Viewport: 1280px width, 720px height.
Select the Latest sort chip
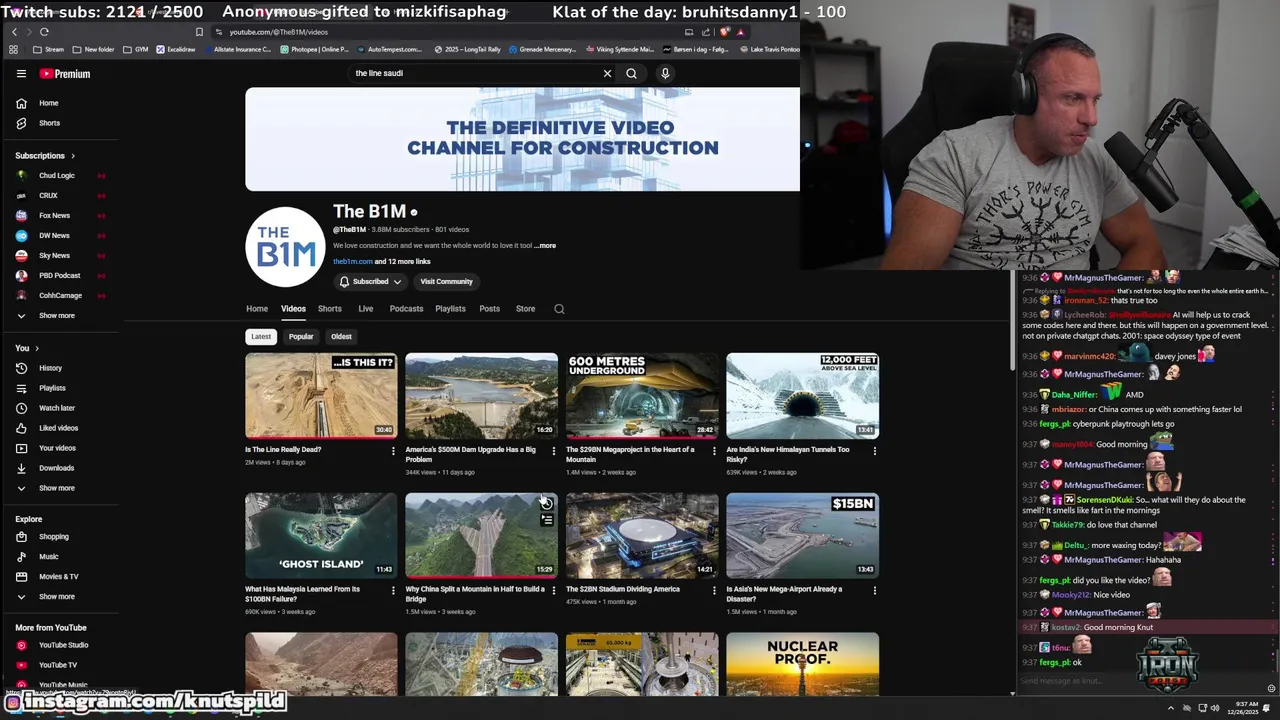click(261, 336)
